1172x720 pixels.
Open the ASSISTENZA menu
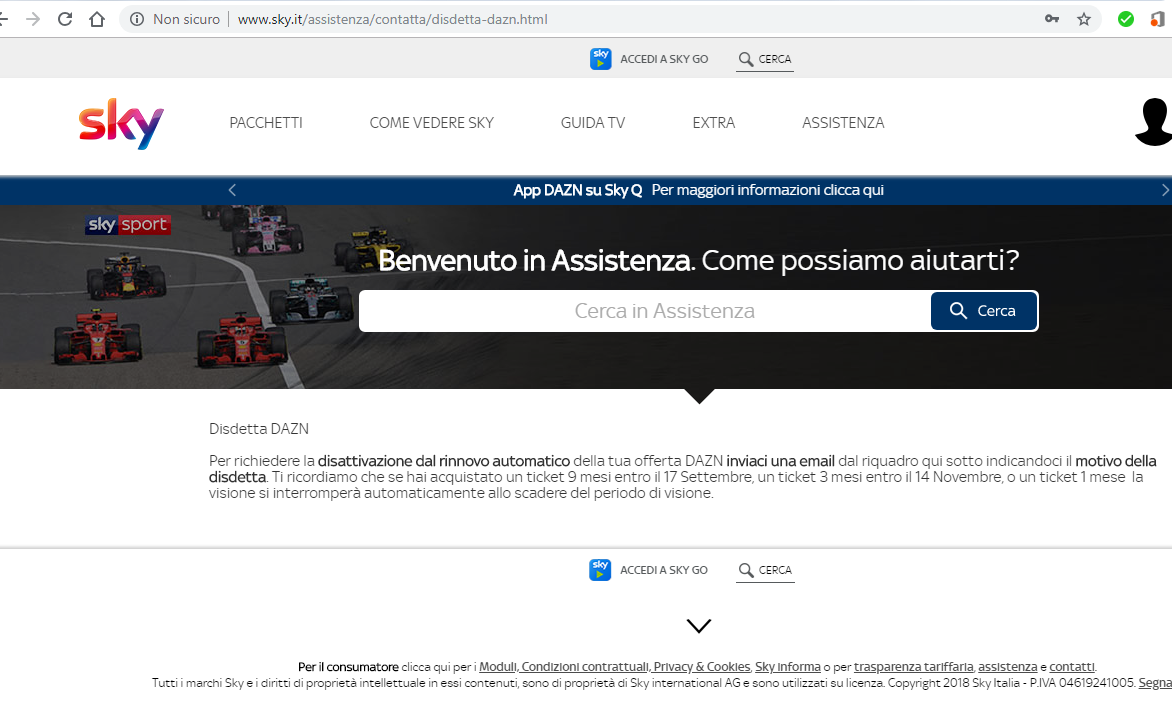click(x=843, y=123)
